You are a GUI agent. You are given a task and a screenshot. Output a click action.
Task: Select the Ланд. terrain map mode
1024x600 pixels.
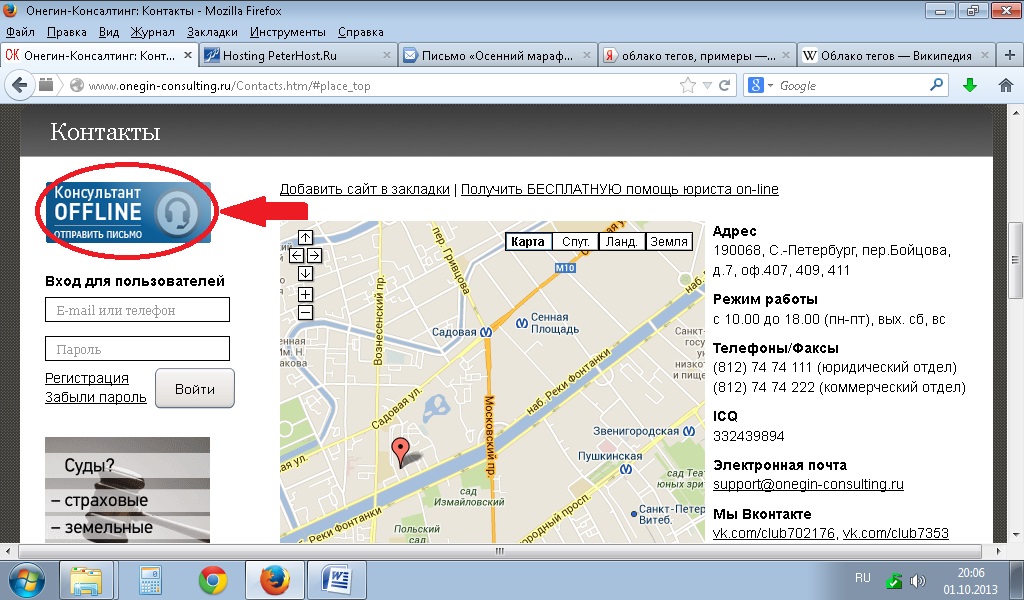(x=622, y=241)
